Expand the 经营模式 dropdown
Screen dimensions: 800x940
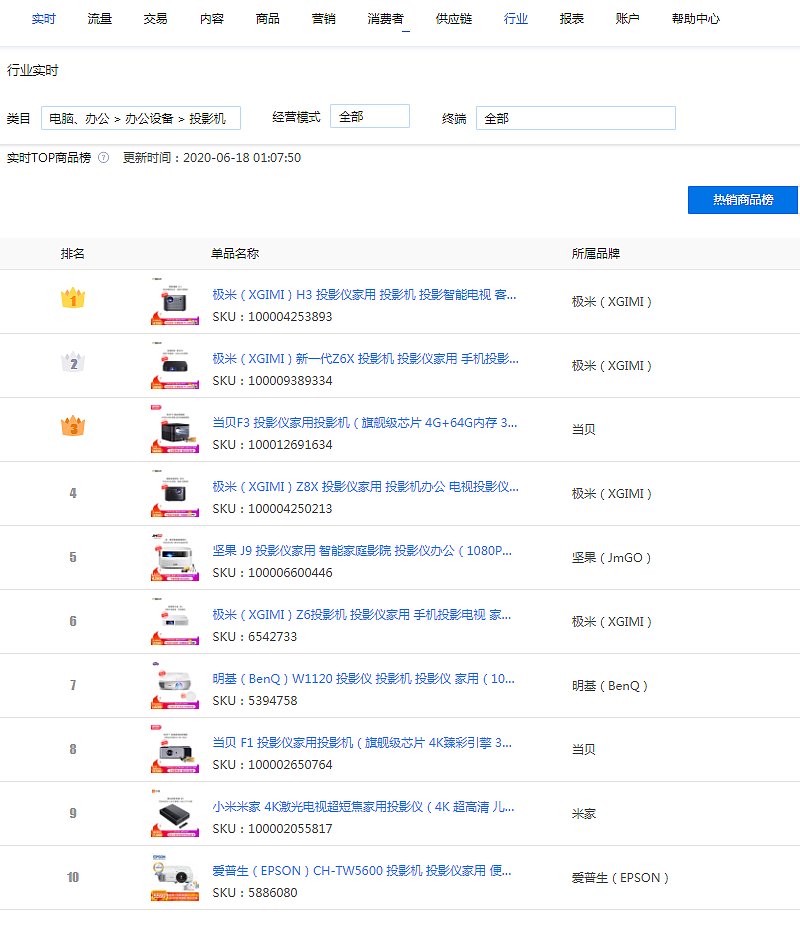point(370,116)
